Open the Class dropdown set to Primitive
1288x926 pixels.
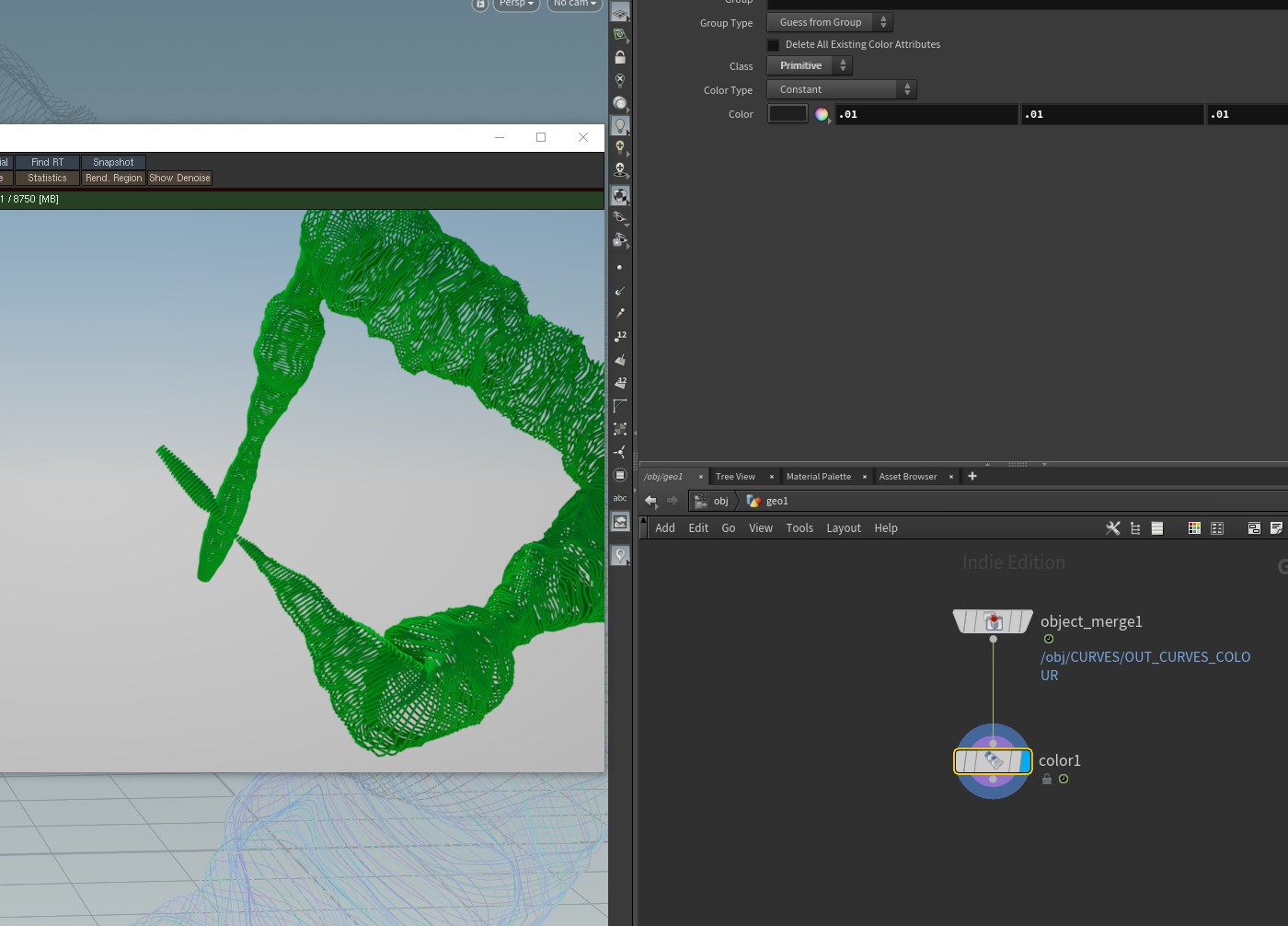click(x=810, y=65)
